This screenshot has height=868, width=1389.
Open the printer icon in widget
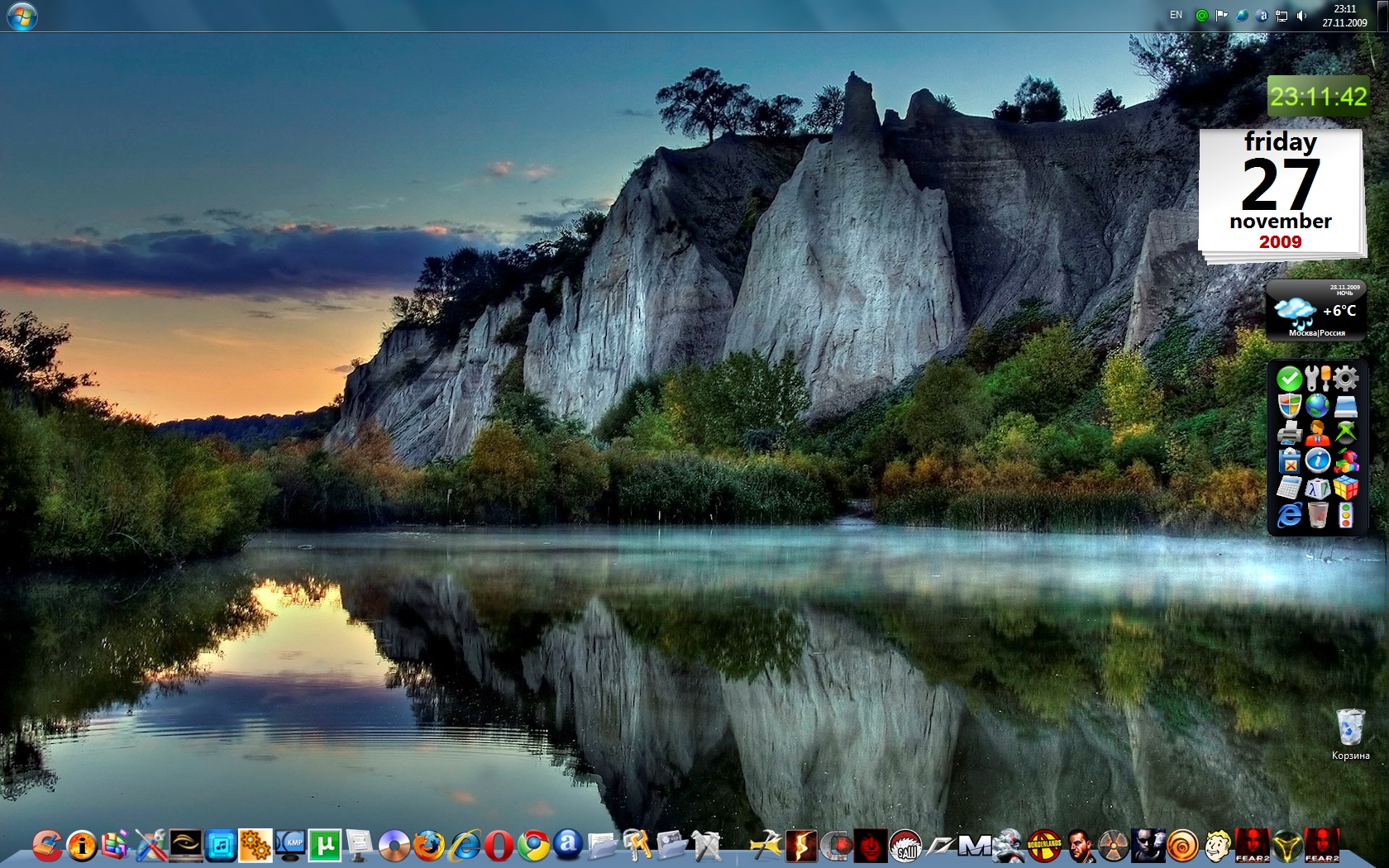pyautogui.click(x=1289, y=432)
